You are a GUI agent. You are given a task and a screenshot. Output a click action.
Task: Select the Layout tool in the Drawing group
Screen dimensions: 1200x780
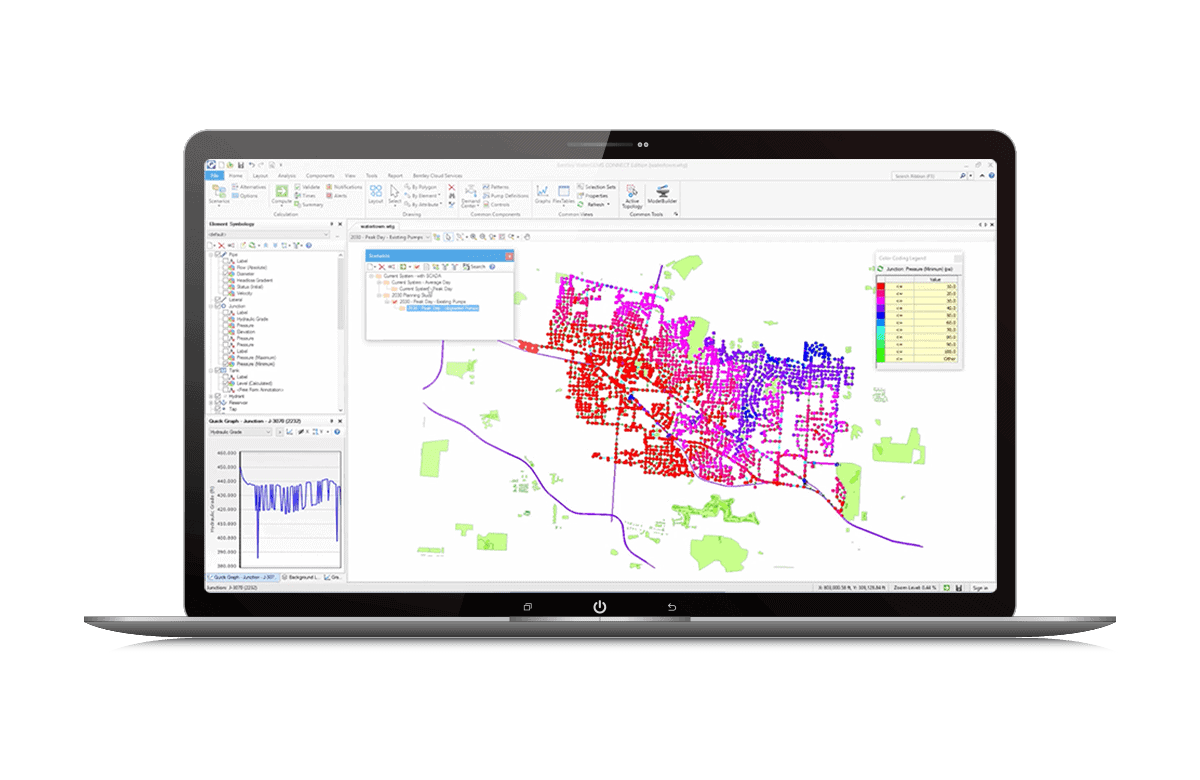375,192
